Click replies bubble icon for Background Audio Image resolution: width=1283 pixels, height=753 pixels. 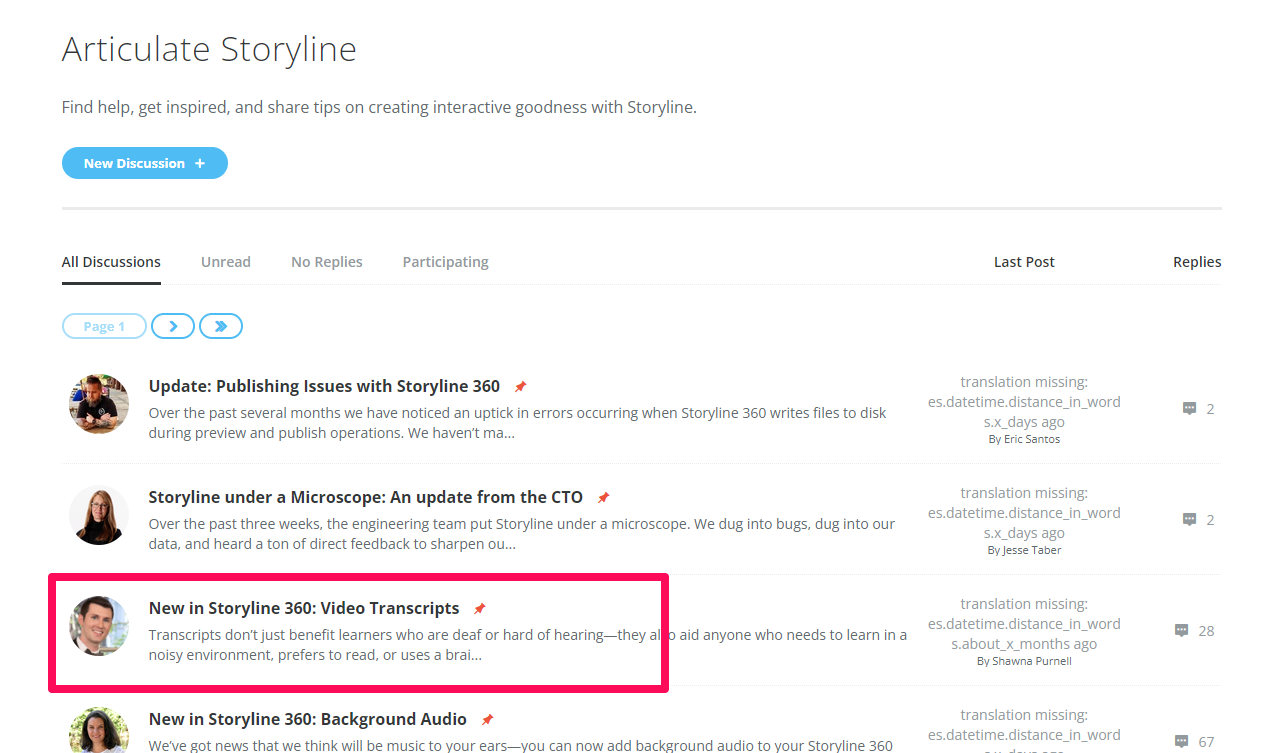click(x=1181, y=741)
